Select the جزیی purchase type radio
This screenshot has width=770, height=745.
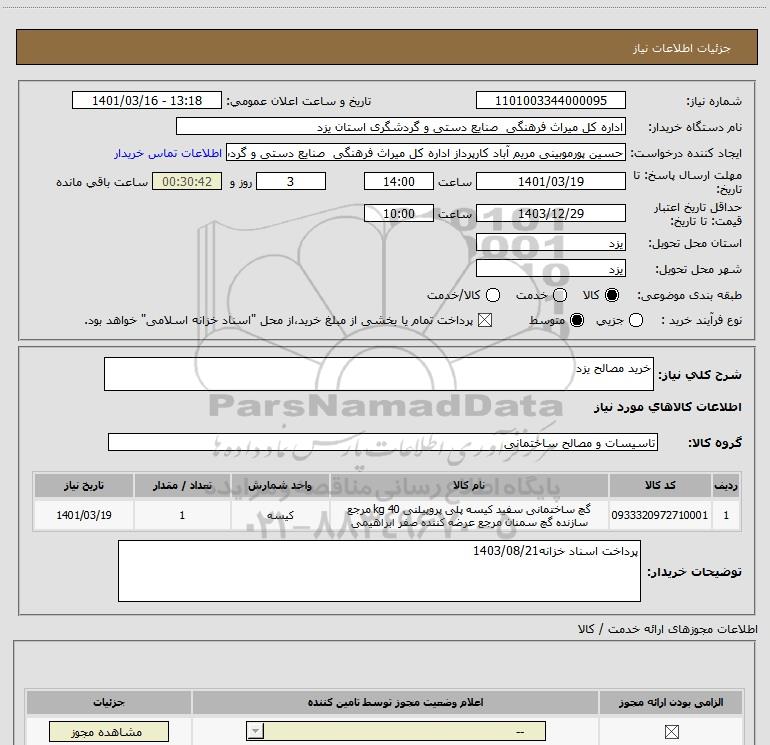coord(635,320)
